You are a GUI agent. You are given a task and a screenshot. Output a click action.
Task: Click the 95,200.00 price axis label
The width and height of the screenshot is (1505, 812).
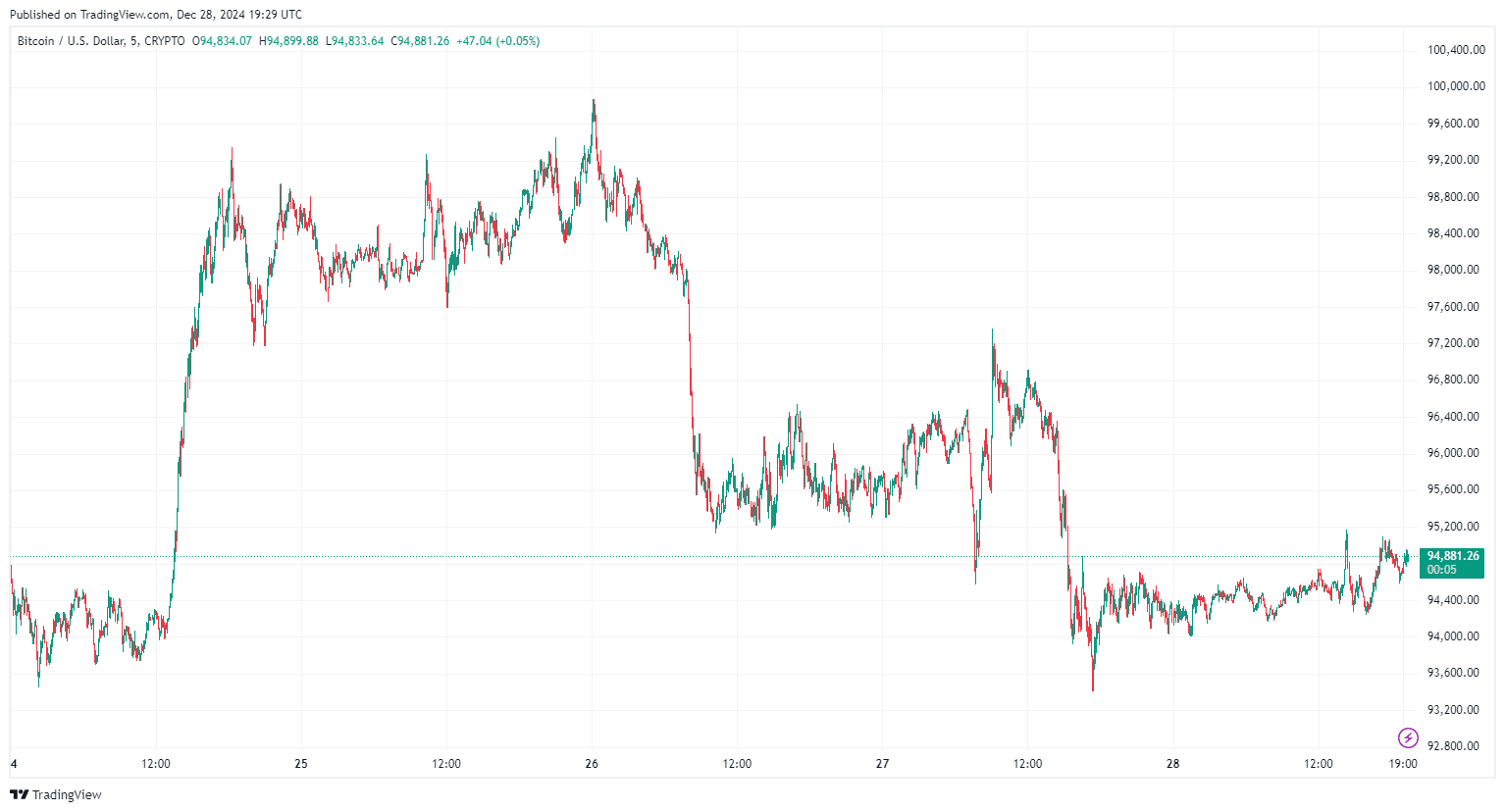click(x=1453, y=527)
